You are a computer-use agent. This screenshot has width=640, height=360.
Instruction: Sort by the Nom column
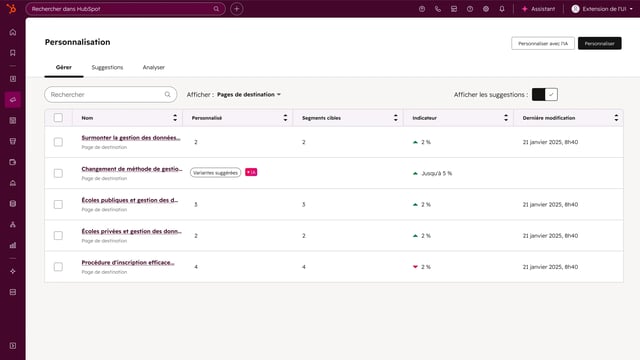point(175,118)
